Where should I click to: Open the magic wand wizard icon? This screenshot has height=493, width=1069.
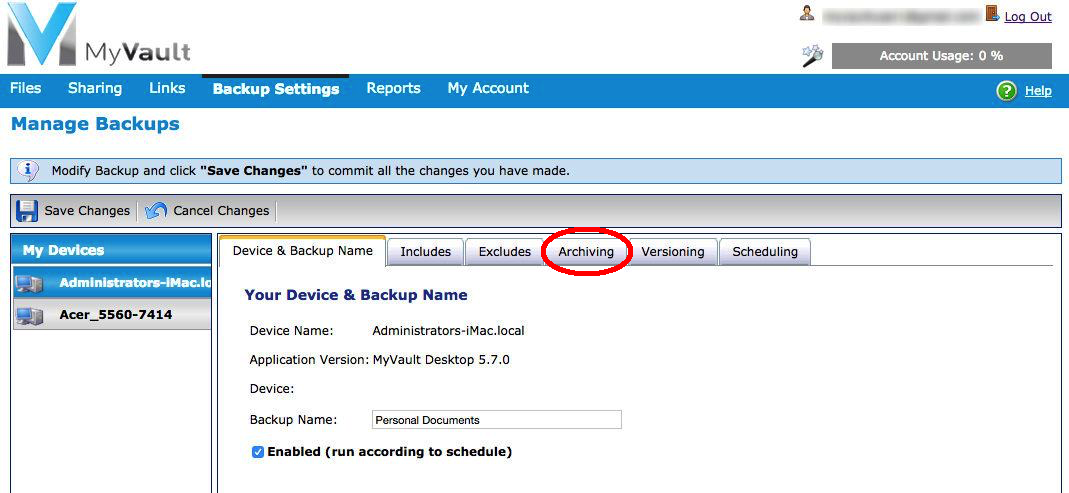(x=813, y=56)
